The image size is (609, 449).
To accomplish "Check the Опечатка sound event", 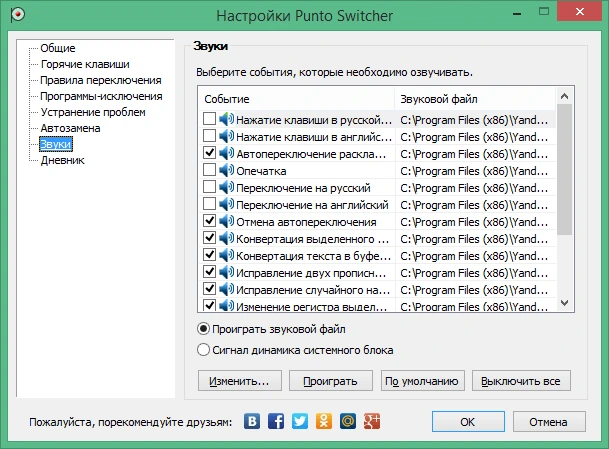I will point(209,170).
